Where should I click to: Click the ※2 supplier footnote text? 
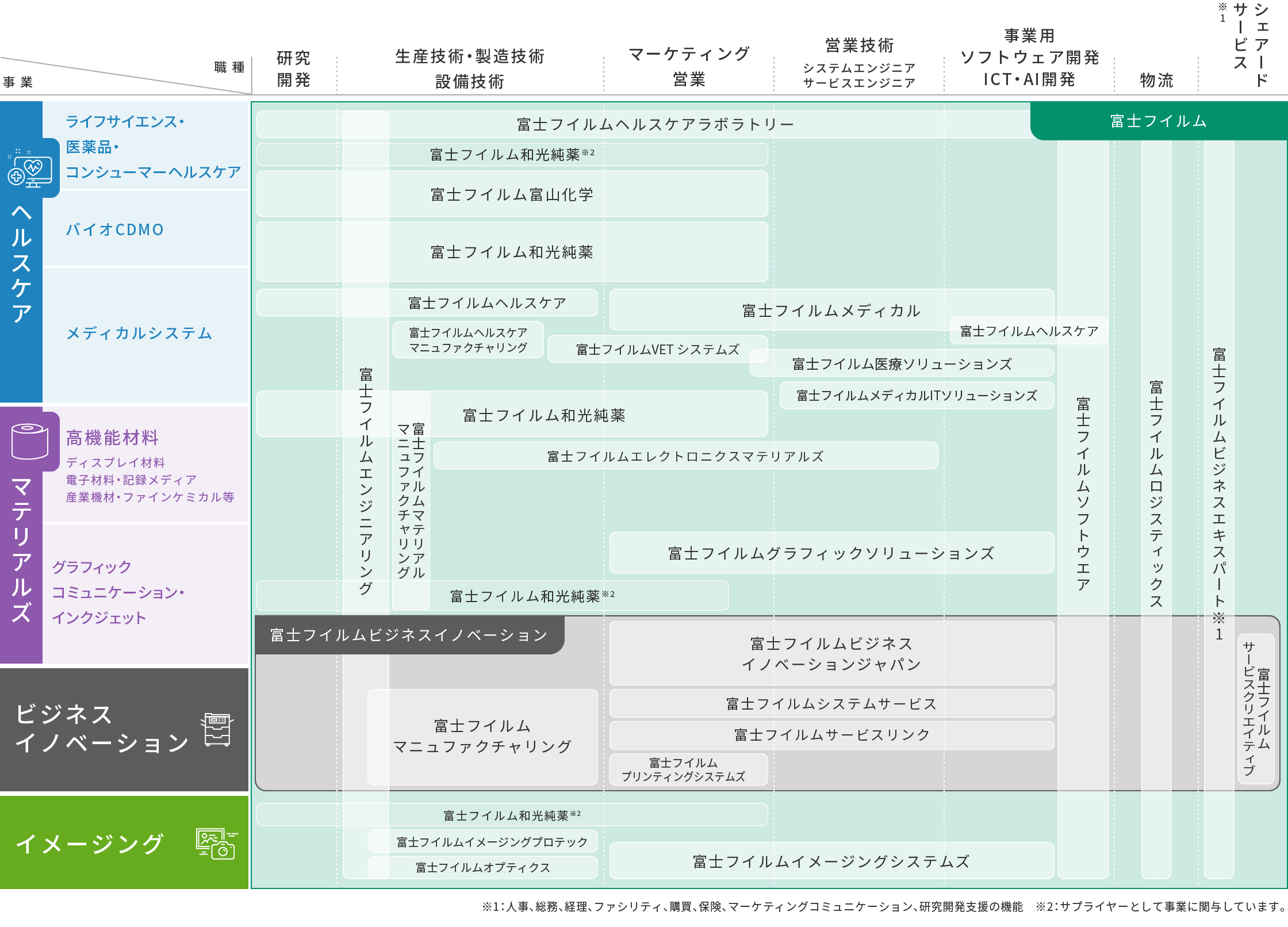click(1160, 906)
